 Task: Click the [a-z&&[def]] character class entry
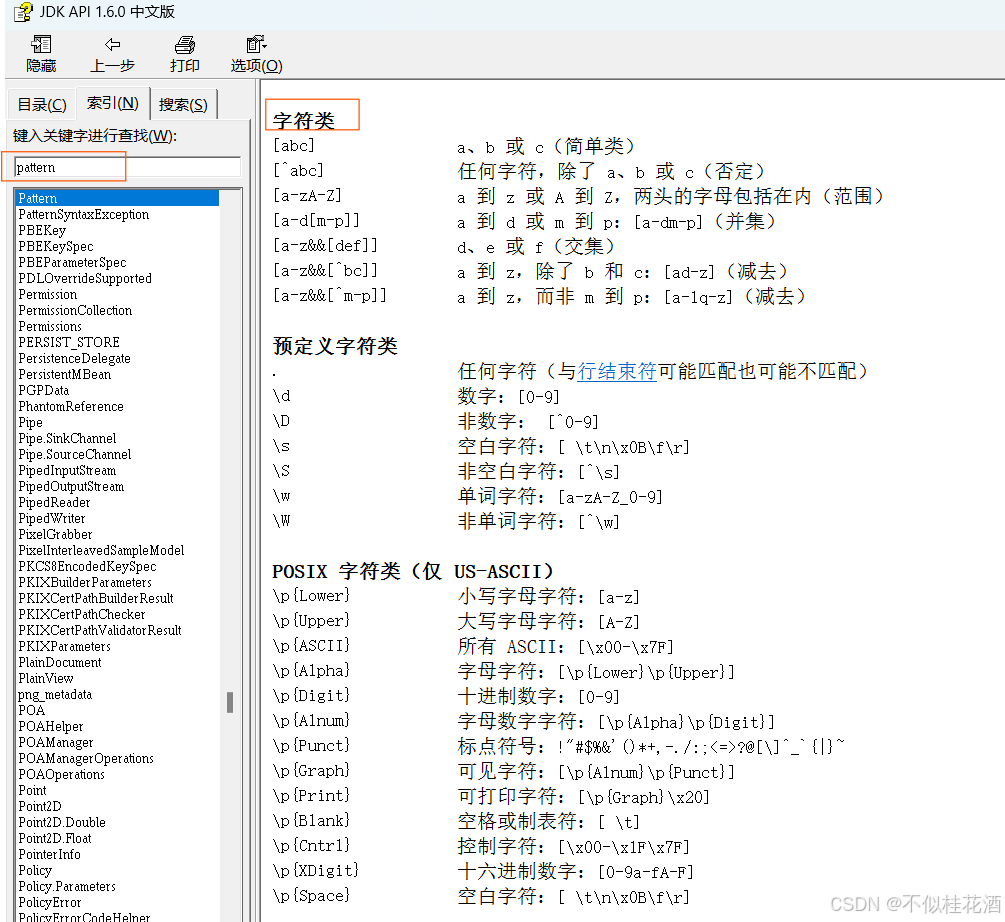326,246
